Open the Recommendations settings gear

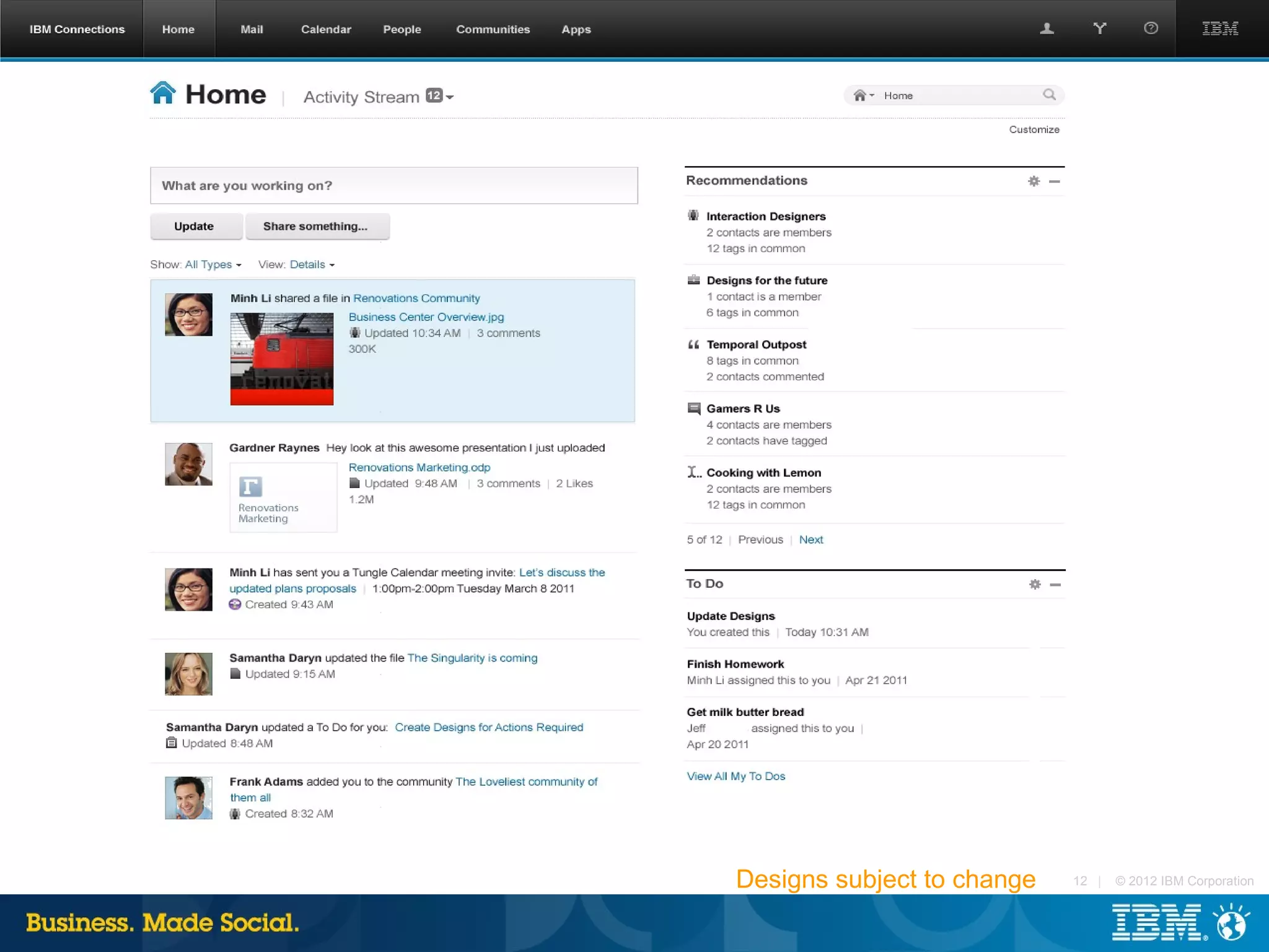(1034, 181)
